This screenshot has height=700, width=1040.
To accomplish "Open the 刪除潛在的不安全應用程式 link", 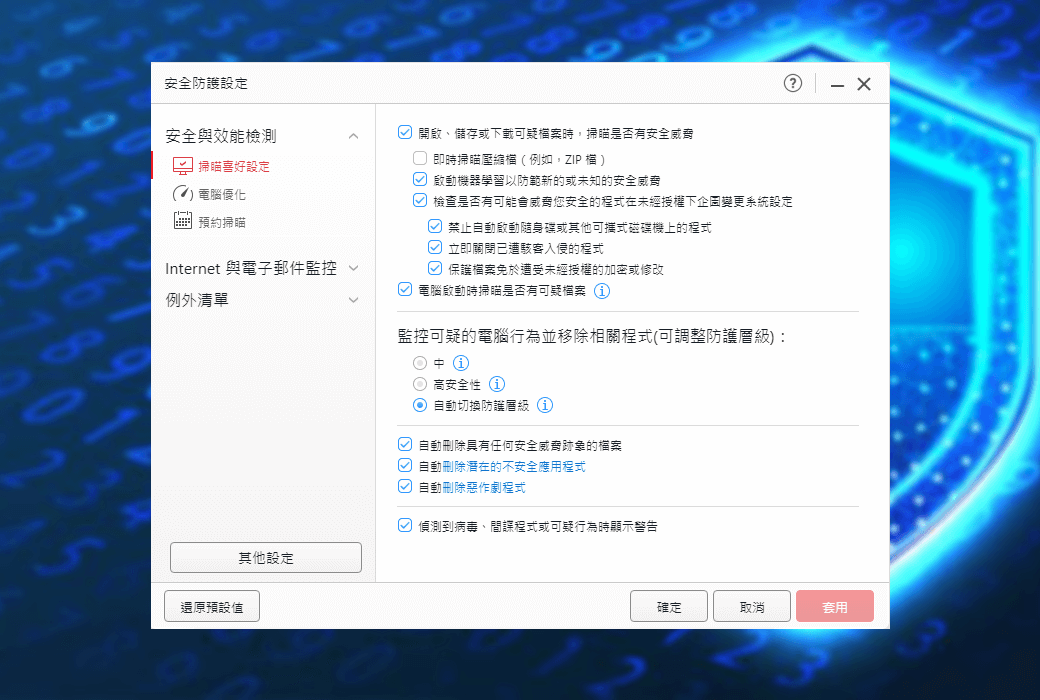I will [x=514, y=466].
